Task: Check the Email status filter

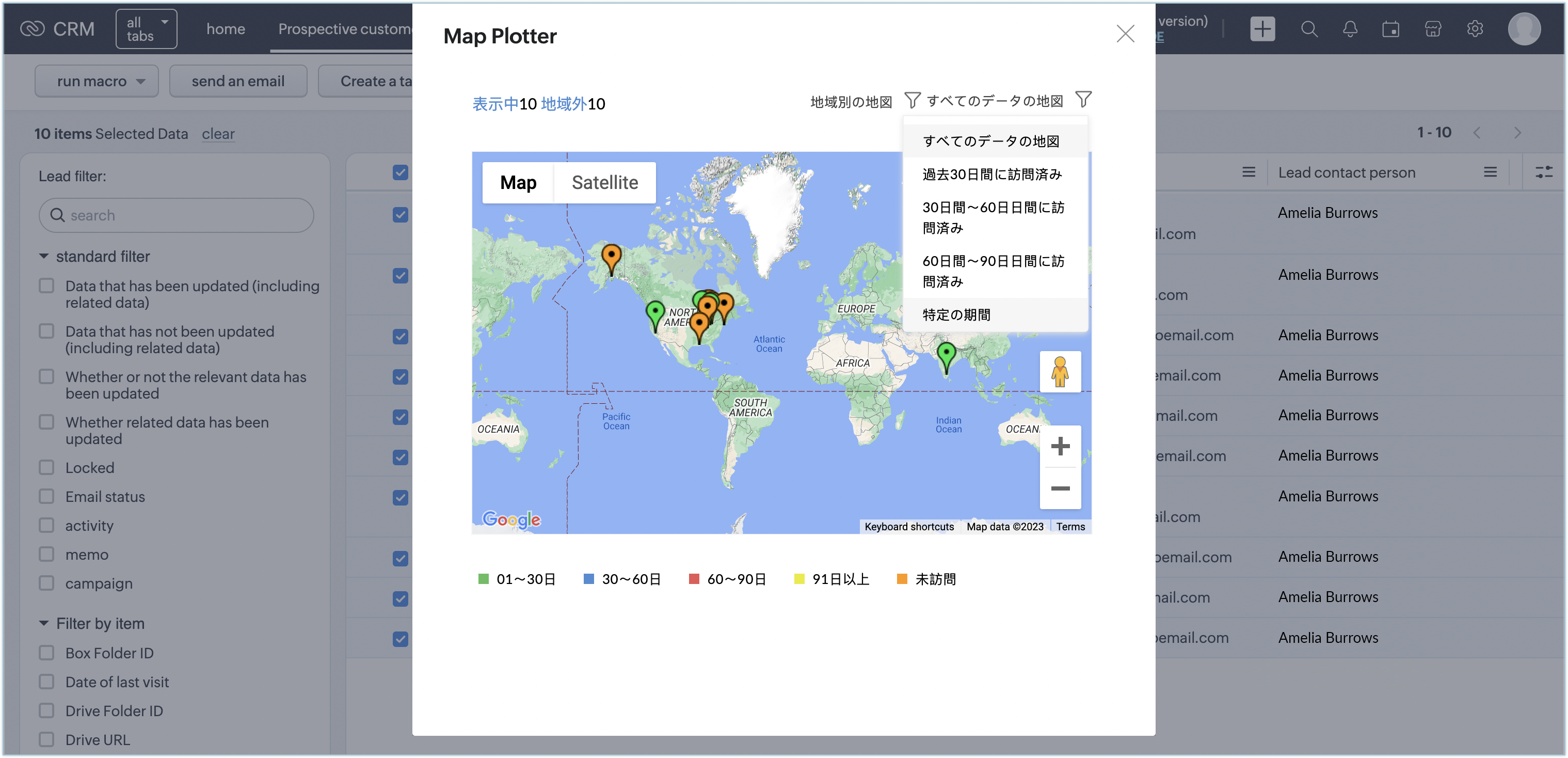Action: pyautogui.click(x=47, y=497)
